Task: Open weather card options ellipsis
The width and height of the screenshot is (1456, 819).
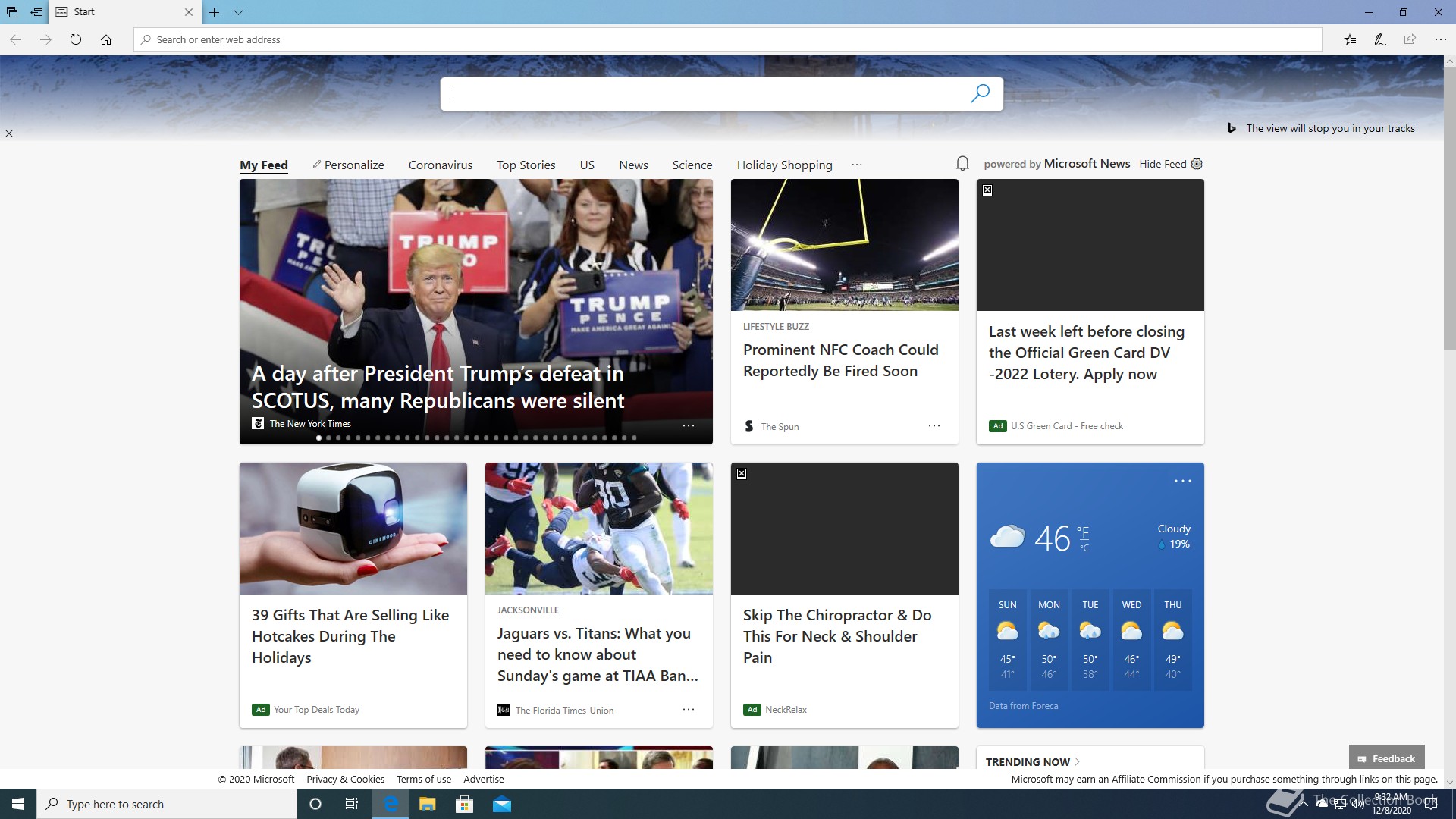Action: click(1183, 481)
